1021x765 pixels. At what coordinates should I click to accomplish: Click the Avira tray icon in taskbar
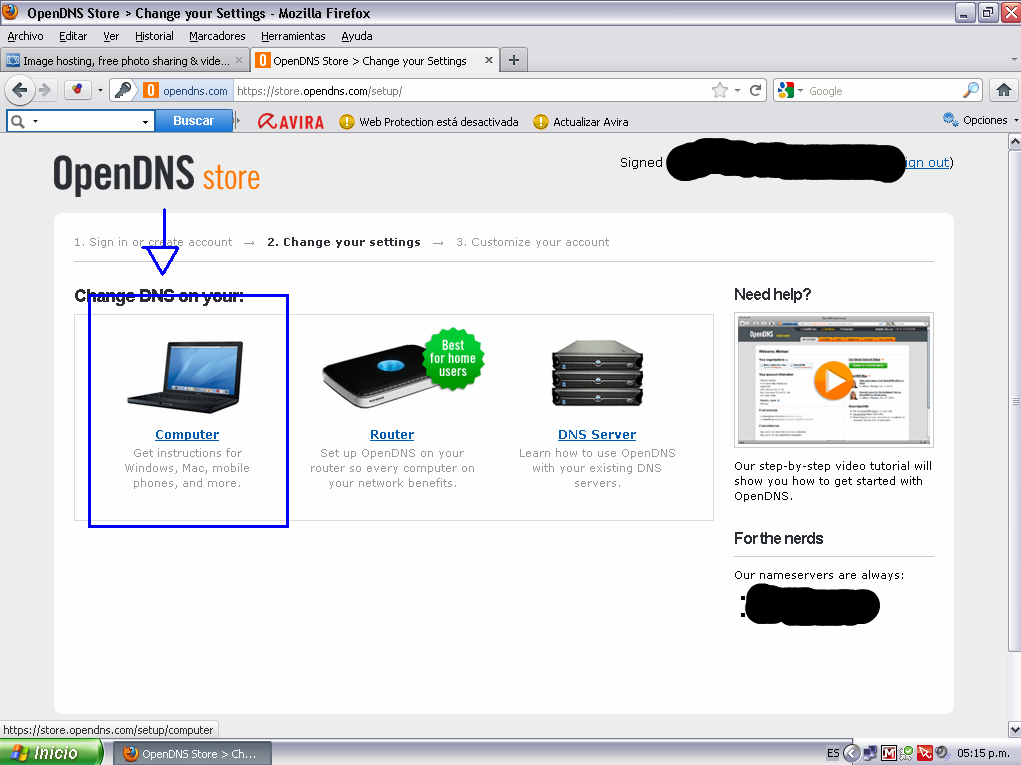click(x=924, y=753)
